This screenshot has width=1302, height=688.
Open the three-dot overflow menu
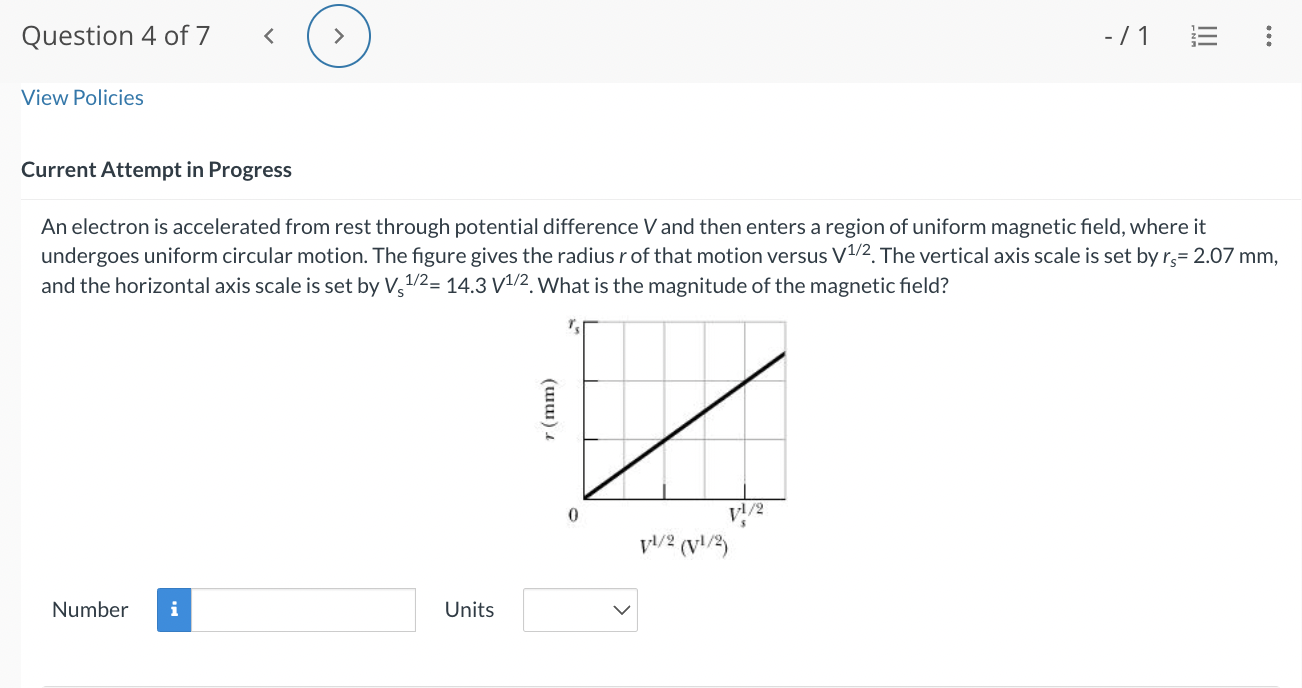coord(1268,35)
